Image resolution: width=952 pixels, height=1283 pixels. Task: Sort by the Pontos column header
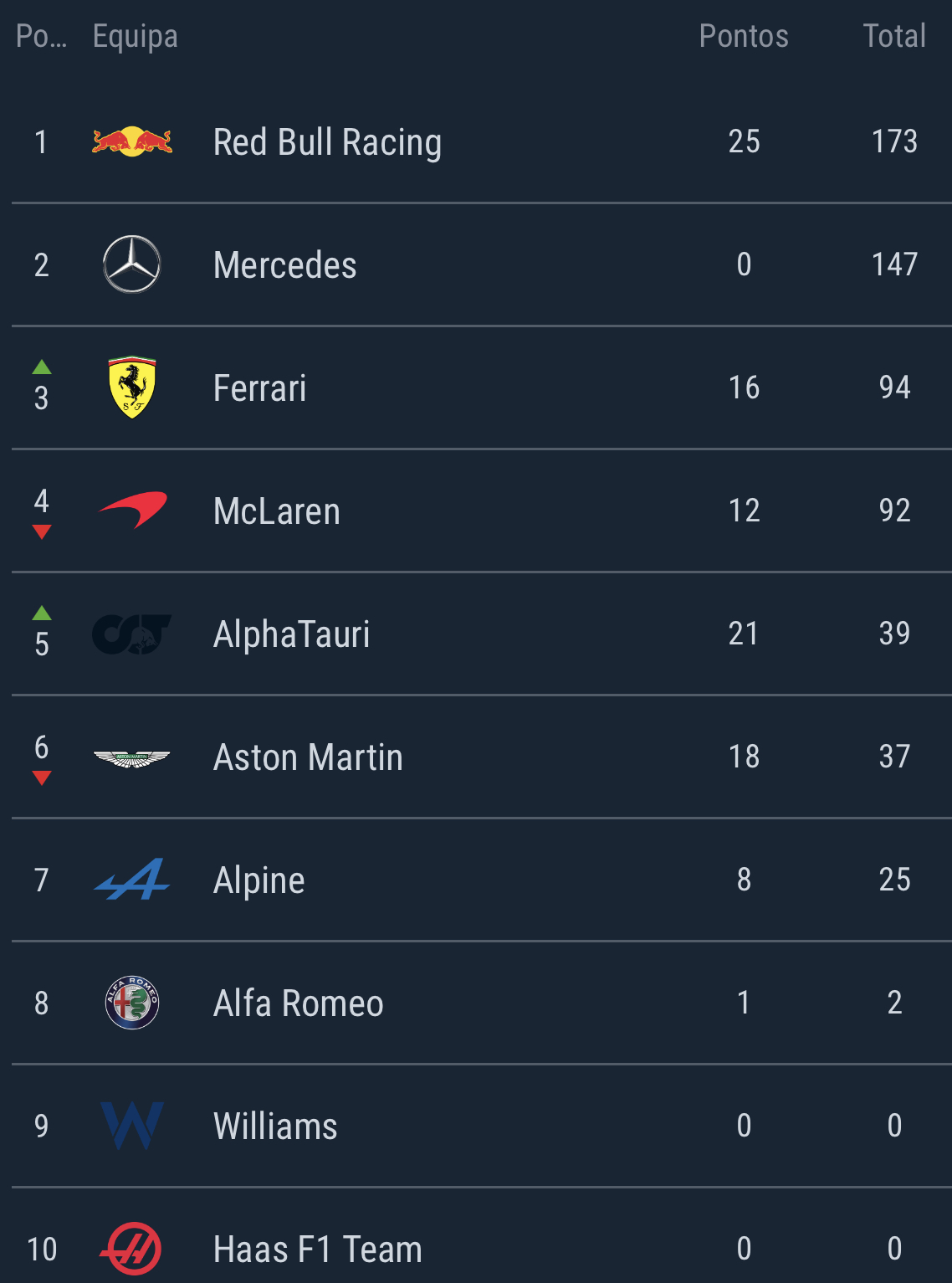[x=744, y=36]
